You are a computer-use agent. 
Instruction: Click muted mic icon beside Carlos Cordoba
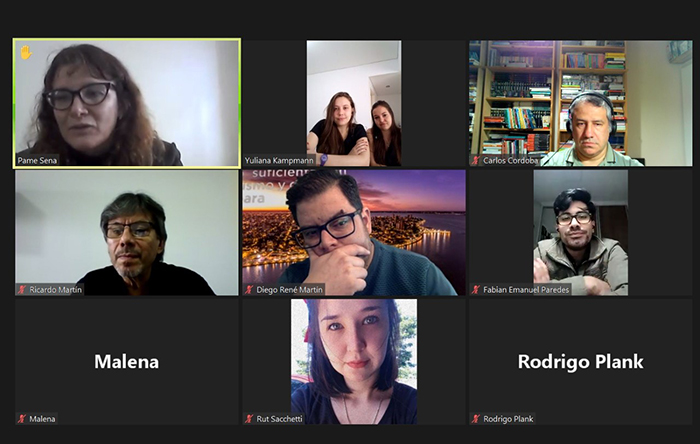point(475,161)
